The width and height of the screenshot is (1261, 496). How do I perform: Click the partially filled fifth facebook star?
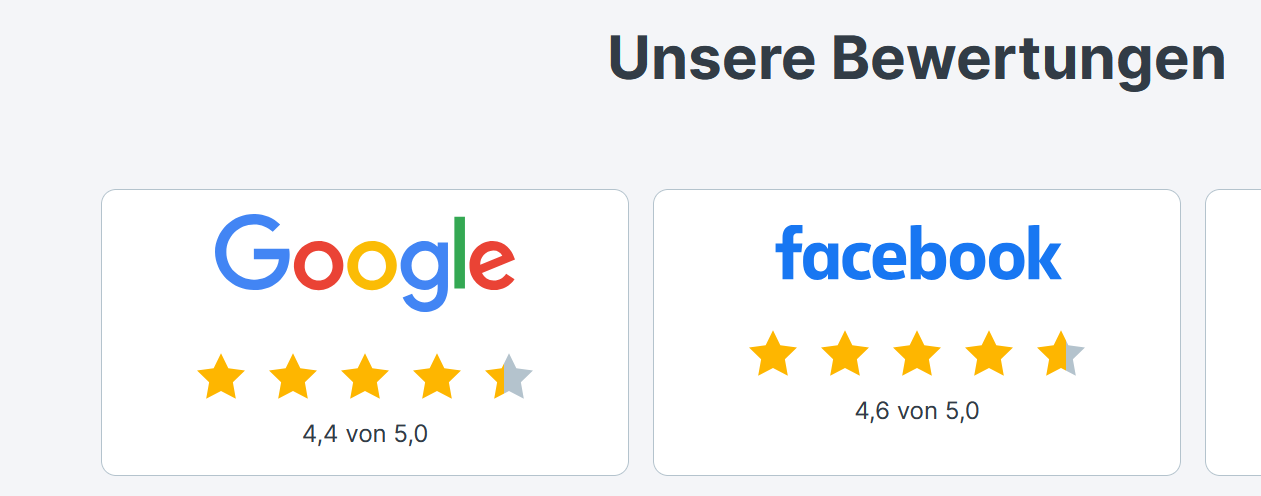1061,355
